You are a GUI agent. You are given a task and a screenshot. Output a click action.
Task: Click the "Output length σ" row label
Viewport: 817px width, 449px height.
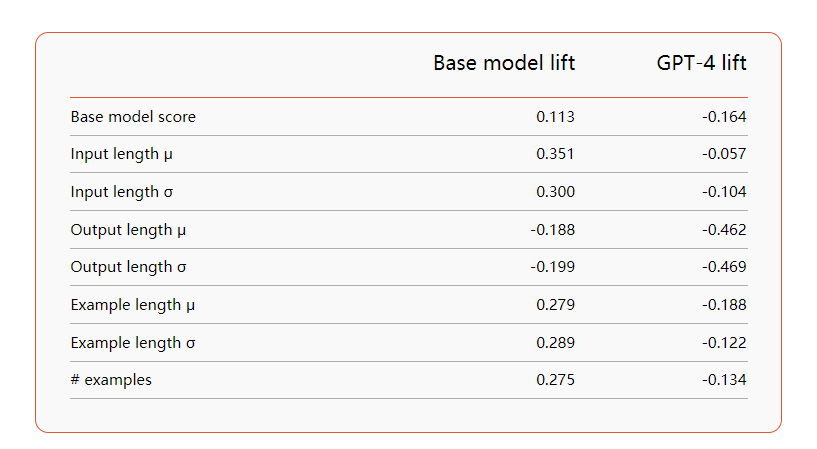(128, 267)
